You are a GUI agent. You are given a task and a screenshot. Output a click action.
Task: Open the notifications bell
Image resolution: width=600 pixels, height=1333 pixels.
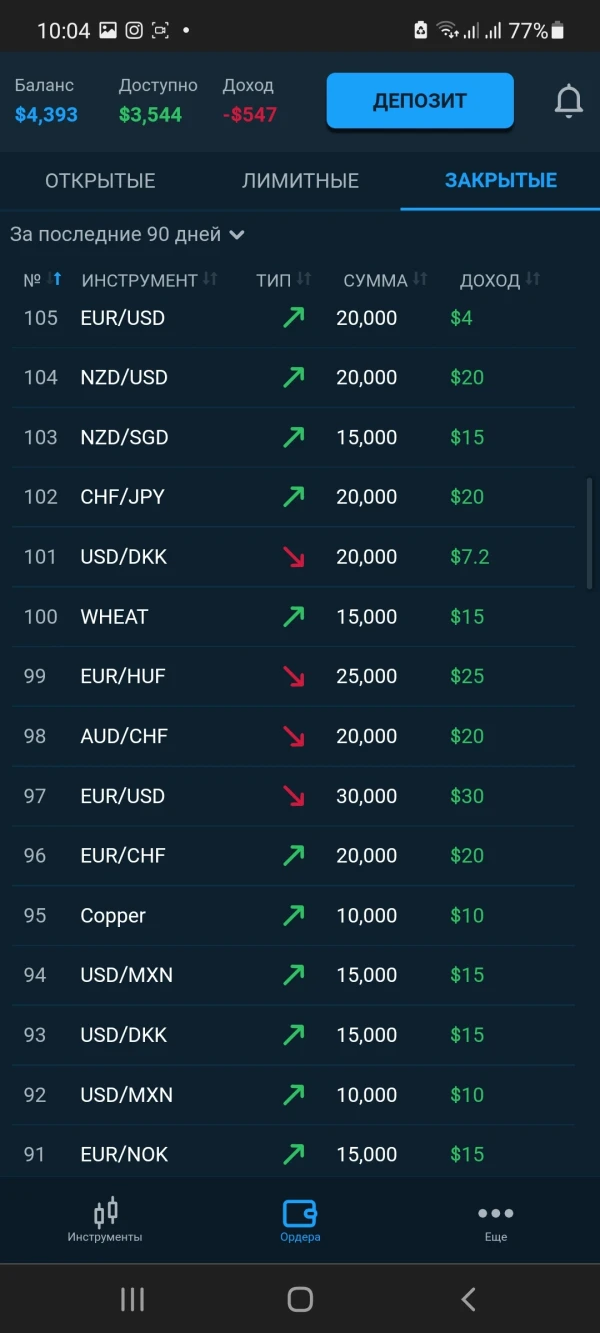coord(568,101)
